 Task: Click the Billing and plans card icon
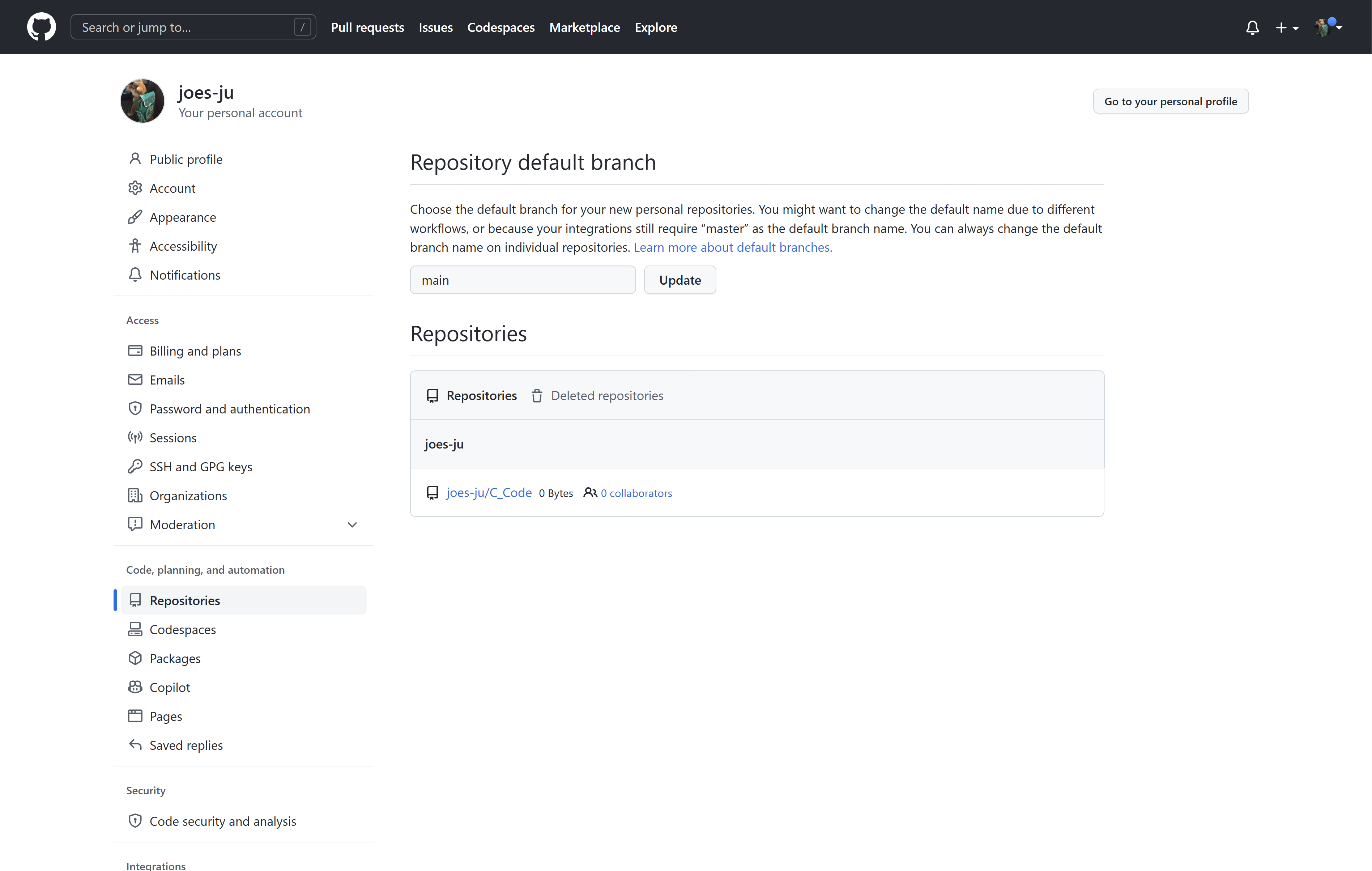point(135,350)
